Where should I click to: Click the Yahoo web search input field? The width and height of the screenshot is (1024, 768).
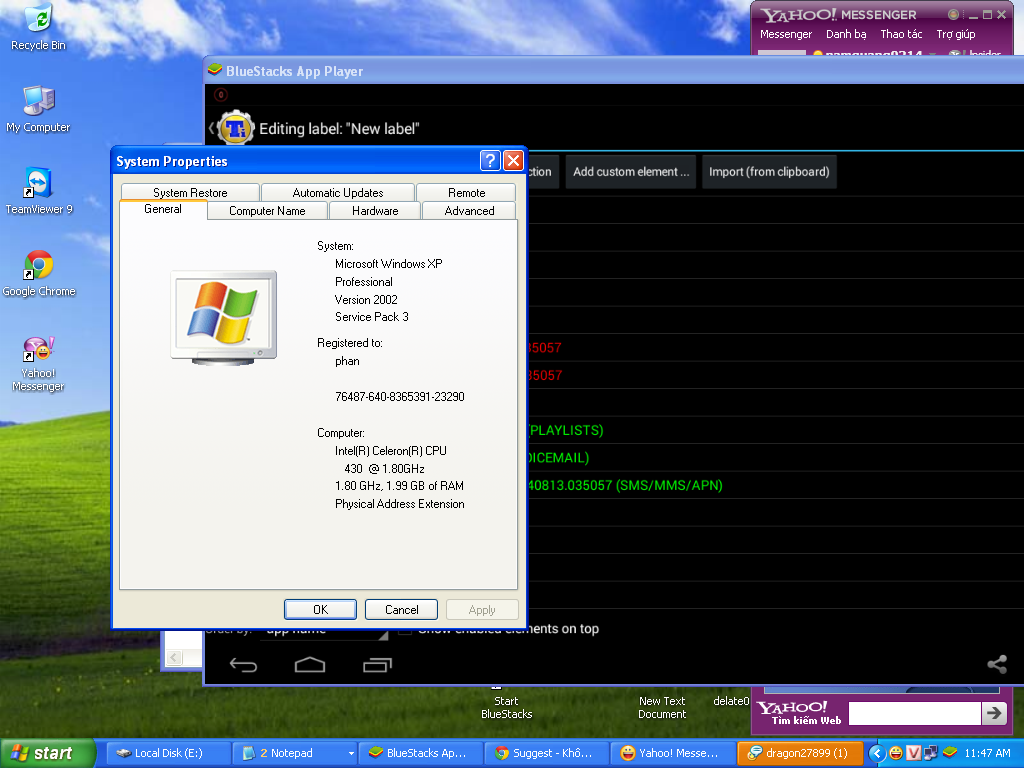click(914, 713)
